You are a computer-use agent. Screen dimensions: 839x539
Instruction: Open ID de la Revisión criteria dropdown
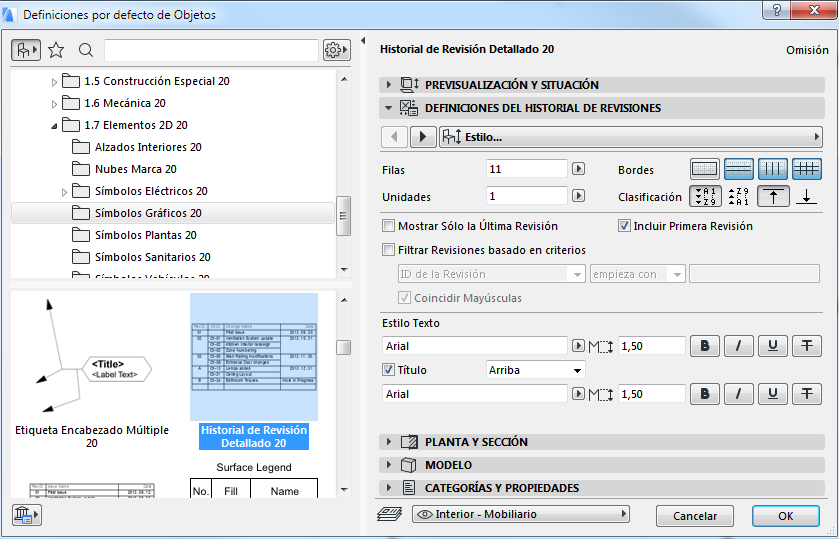[491, 274]
